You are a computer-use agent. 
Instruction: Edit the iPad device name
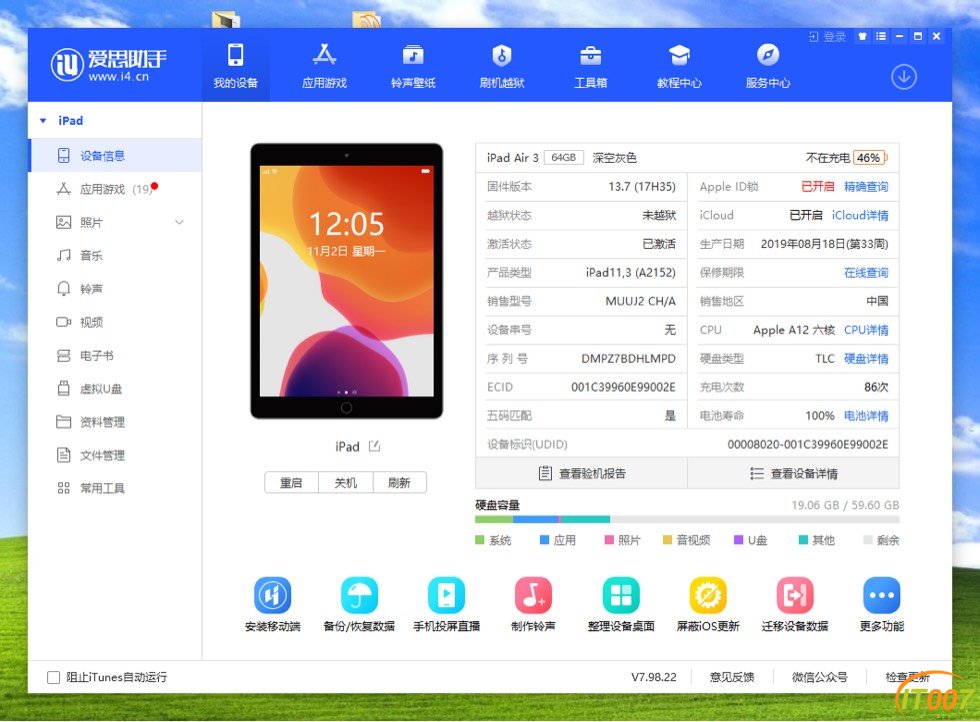[x=374, y=446]
